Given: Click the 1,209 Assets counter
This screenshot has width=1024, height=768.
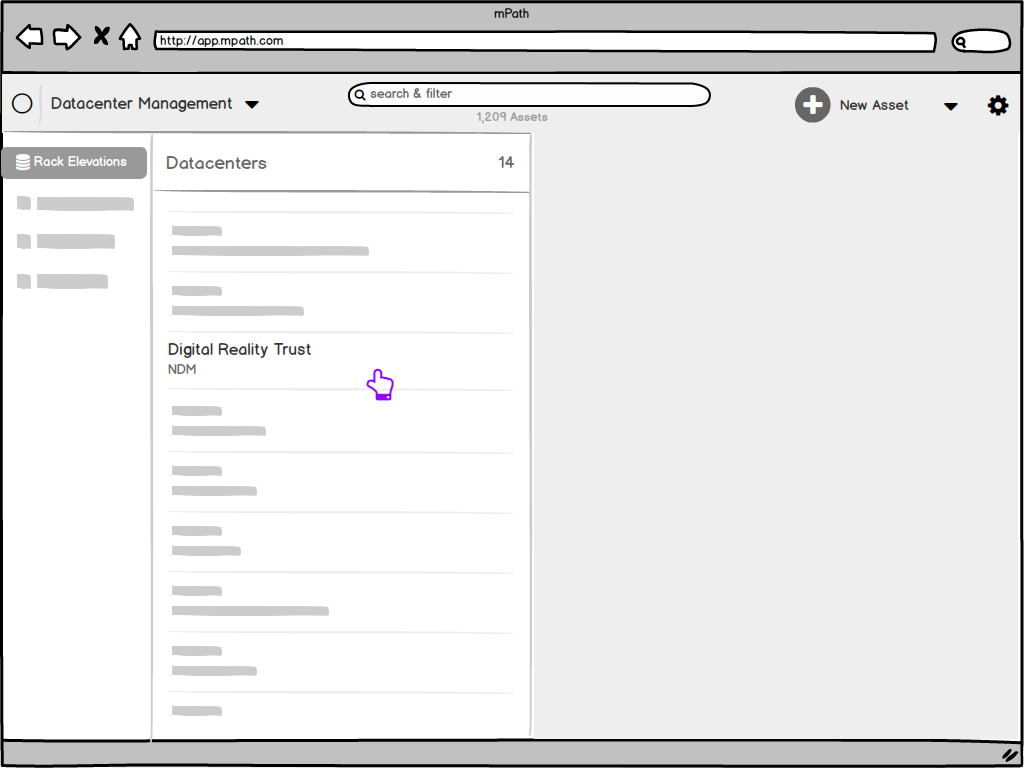Looking at the screenshot, I should (x=512, y=117).
